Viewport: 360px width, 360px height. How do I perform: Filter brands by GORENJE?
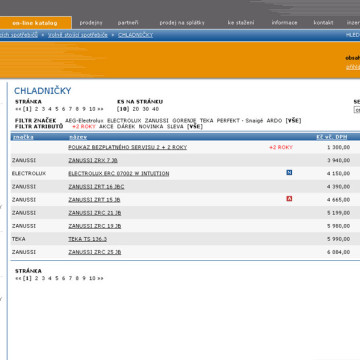pos(184,121)
